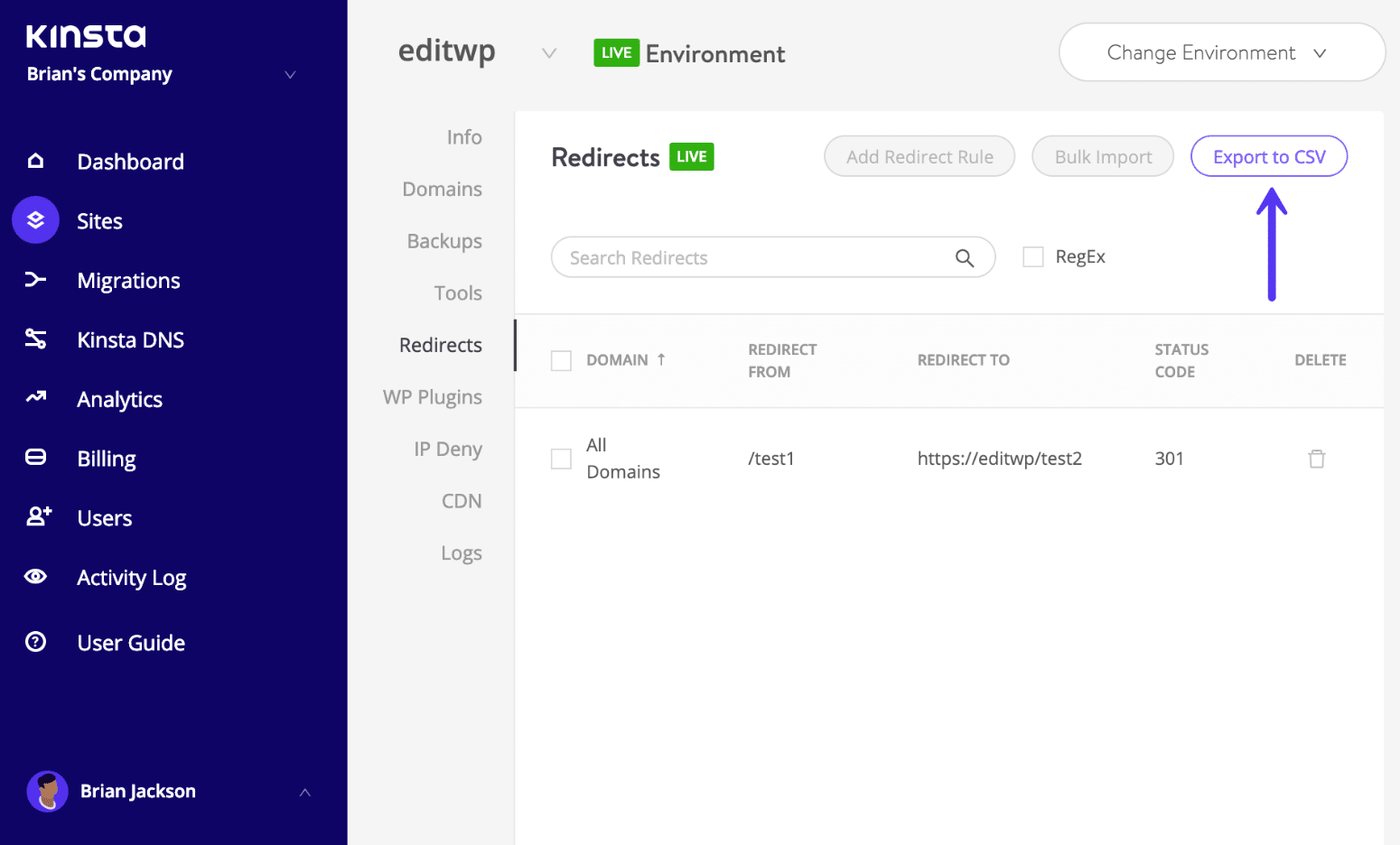Screen dimensions: 1400x845
Task: Open the Activity Log page
Action: pos(132,578)
